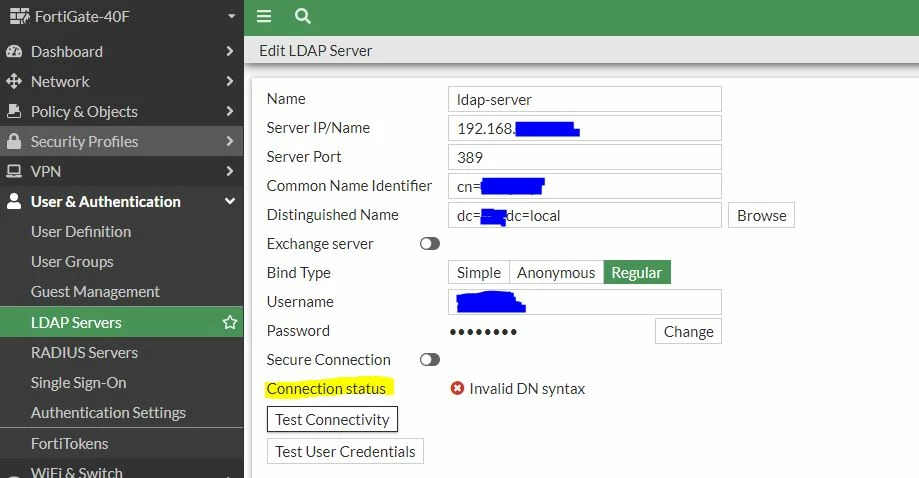919x478 pixels.
Task: Collapse the User & Authentication chevron
Action: click(x=230, y=202)
